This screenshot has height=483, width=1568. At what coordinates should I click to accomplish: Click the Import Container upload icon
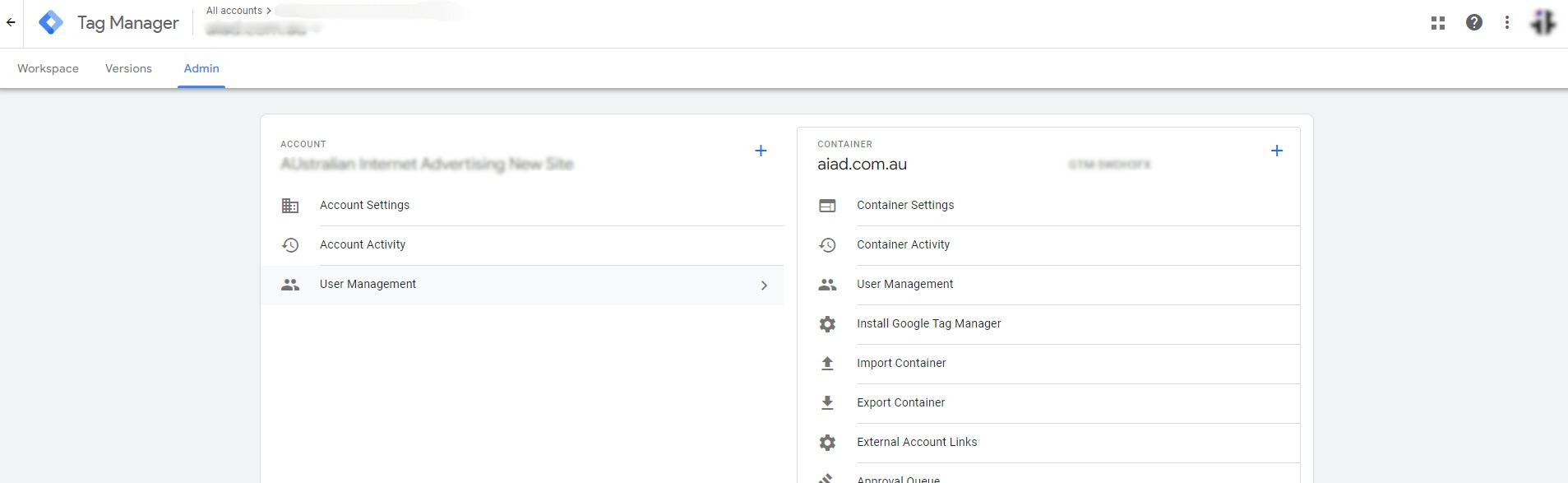click(x=827, y=364)
